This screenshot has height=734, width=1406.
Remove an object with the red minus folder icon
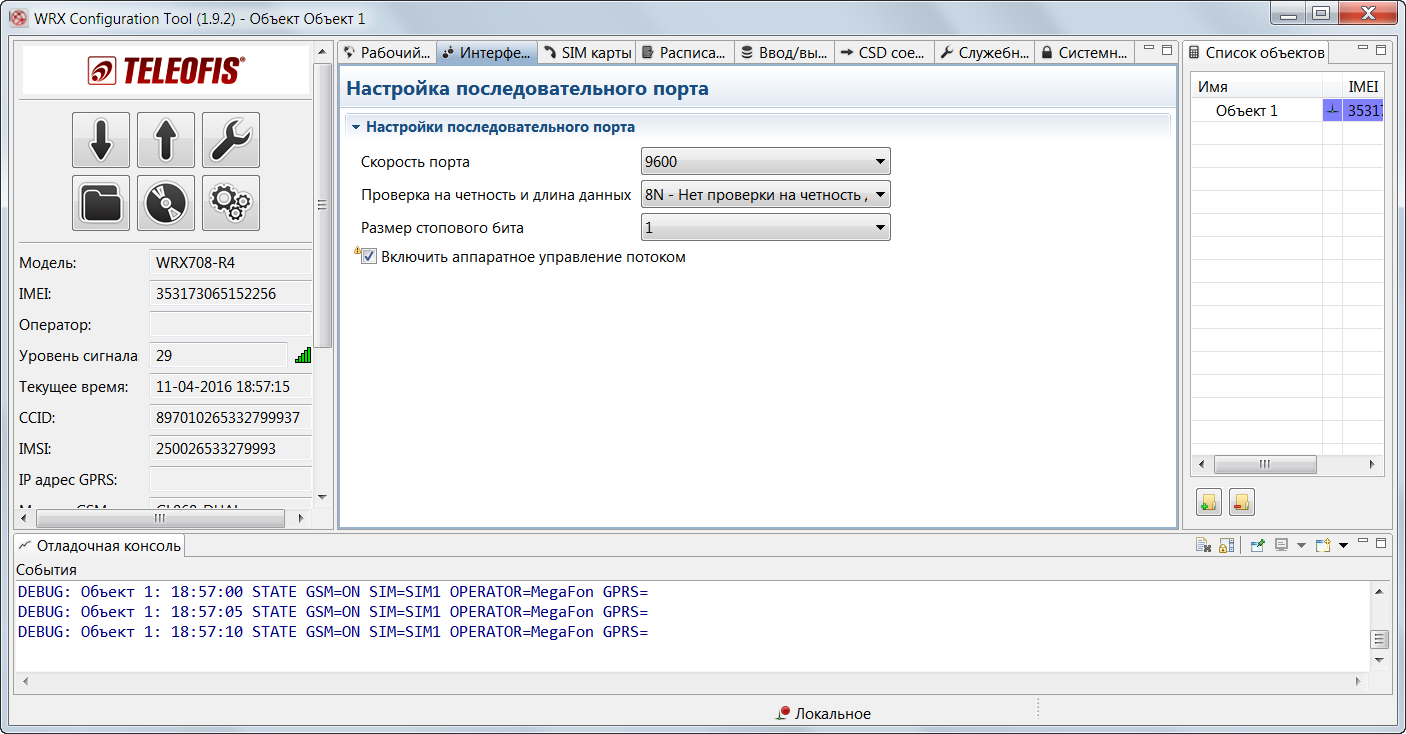tap(1241, 502)
